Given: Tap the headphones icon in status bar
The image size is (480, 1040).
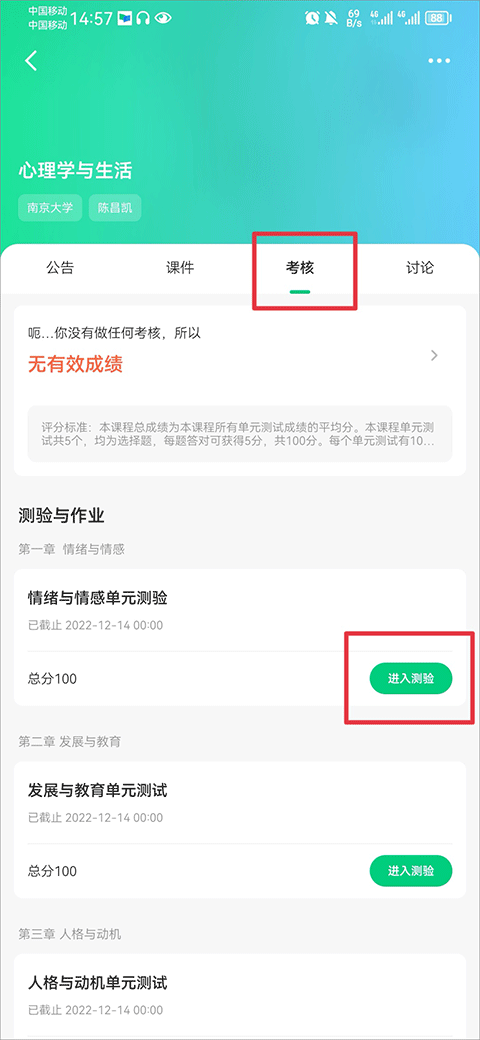Looking at the screenshot, I should [x=143, y=19].
